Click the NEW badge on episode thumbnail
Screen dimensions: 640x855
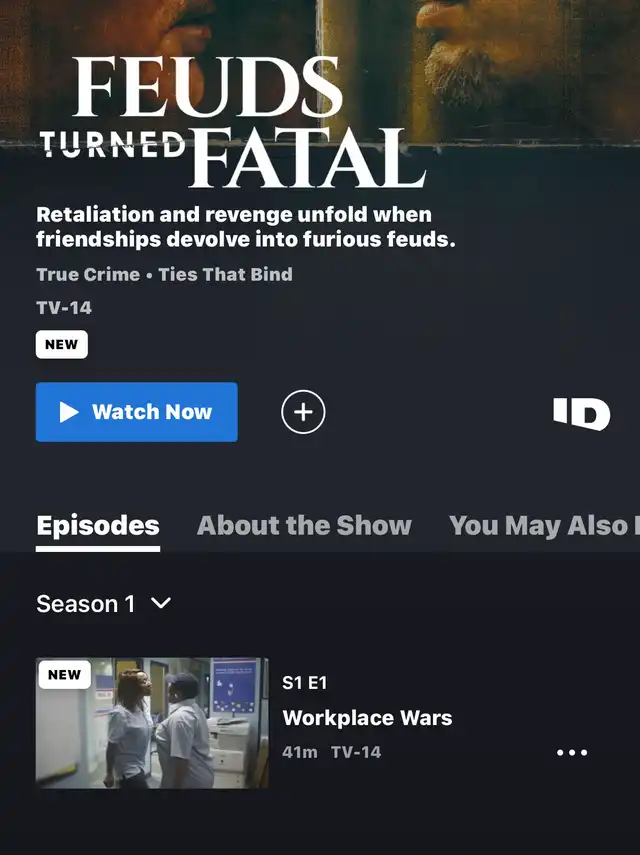(64, 675)
